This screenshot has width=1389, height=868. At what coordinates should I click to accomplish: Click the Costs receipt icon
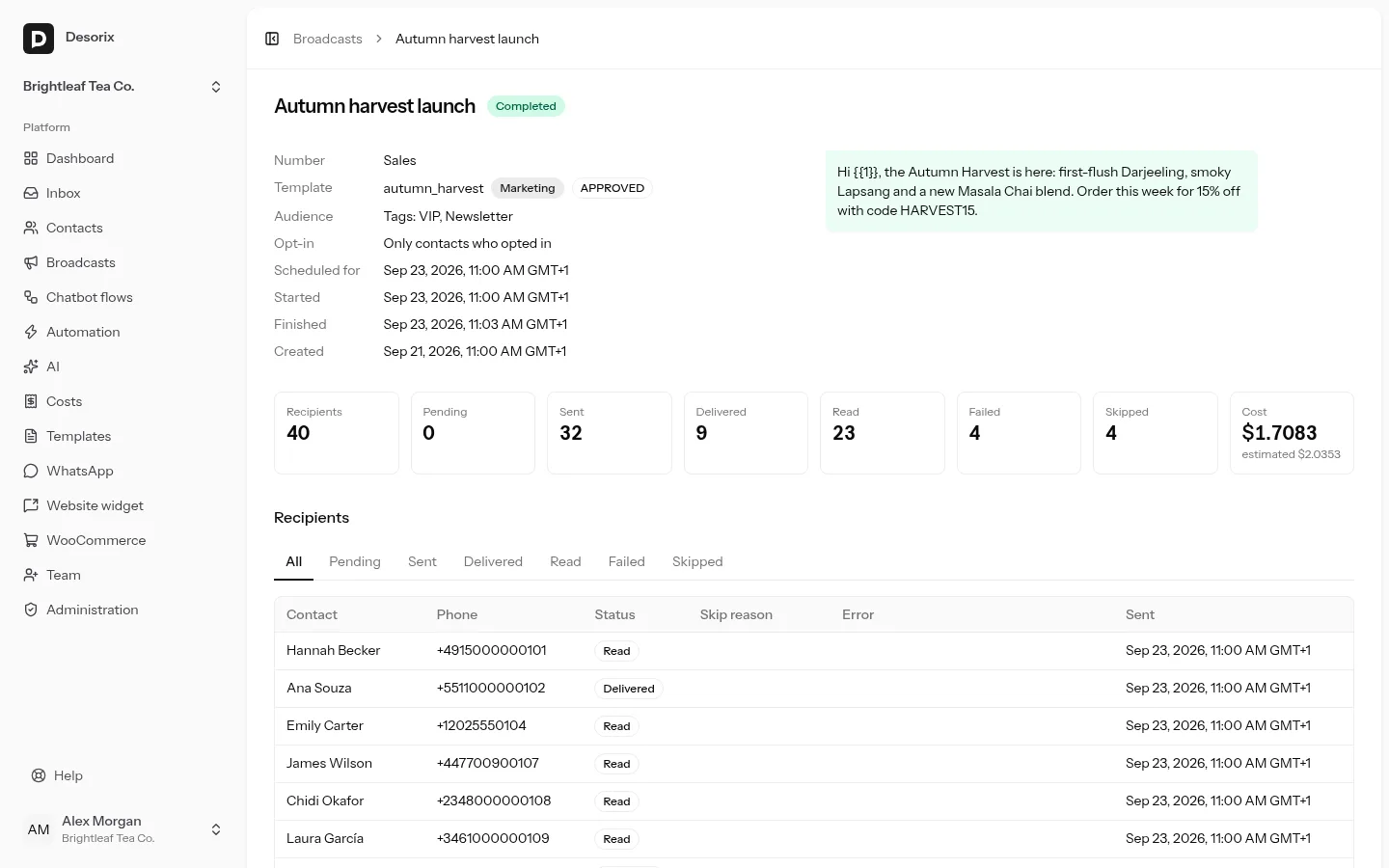(31, 401)
